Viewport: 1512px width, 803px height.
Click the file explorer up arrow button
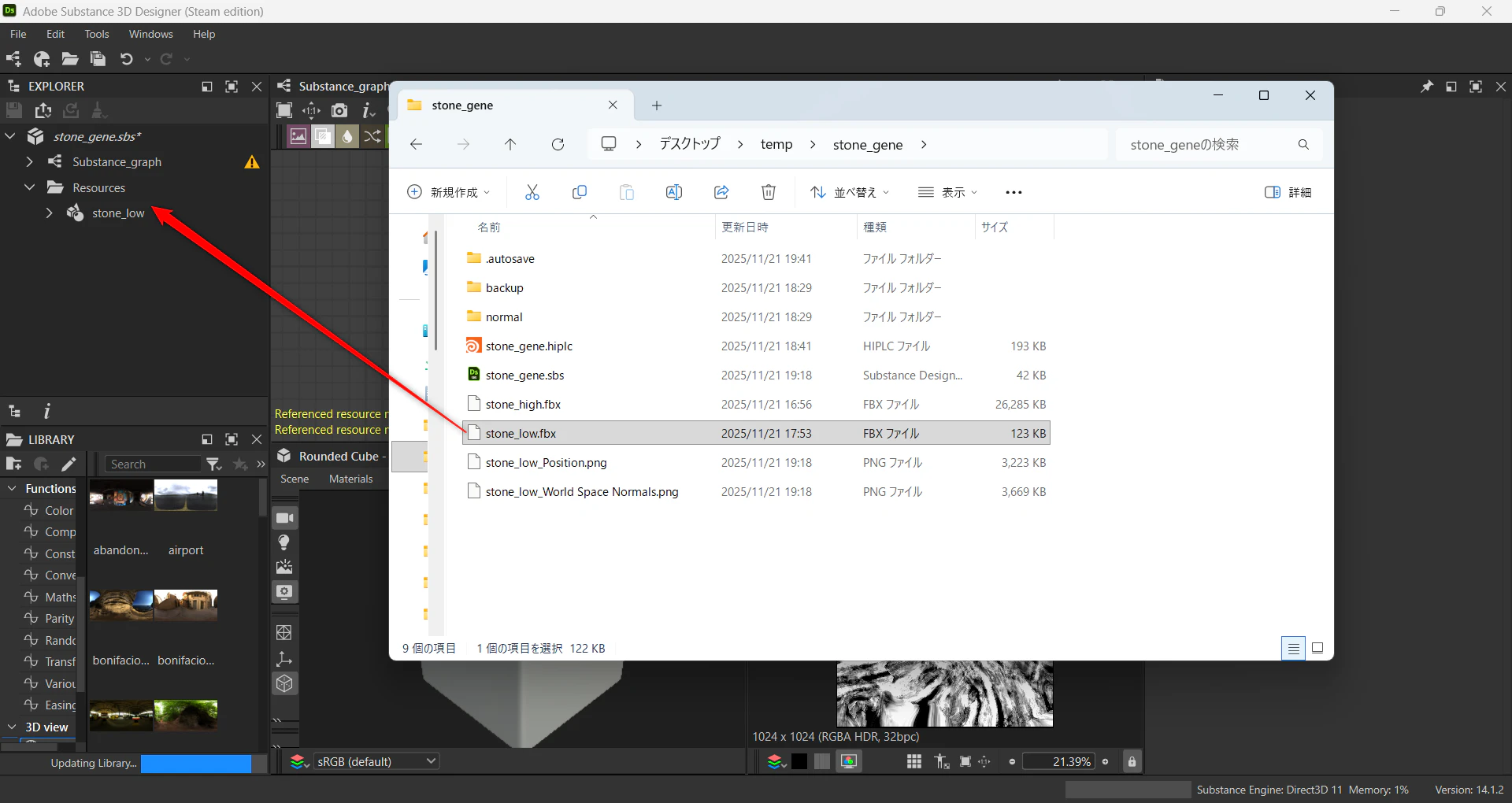click(510, 144)
